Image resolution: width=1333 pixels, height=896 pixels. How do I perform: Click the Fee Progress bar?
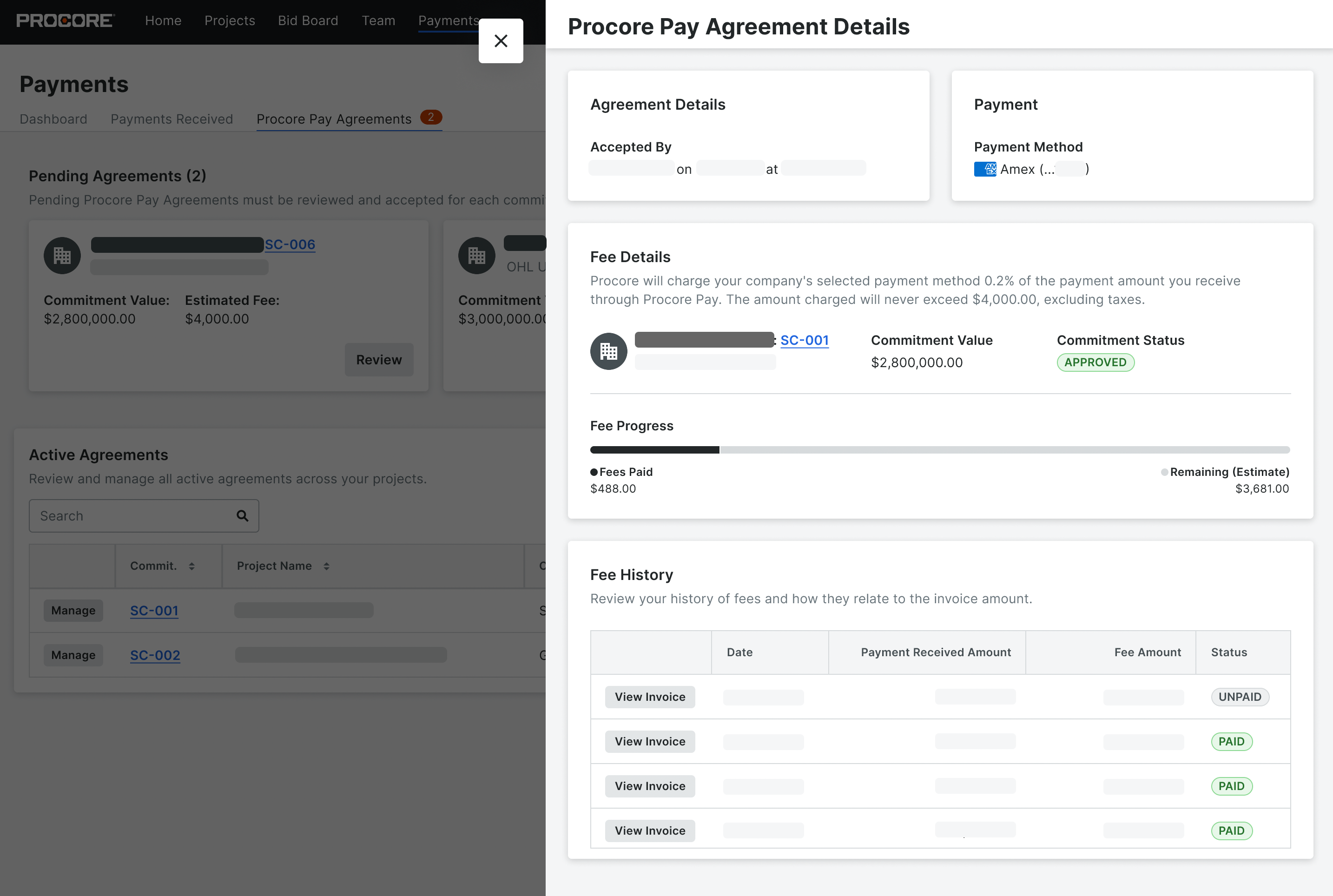click(940, 450)
